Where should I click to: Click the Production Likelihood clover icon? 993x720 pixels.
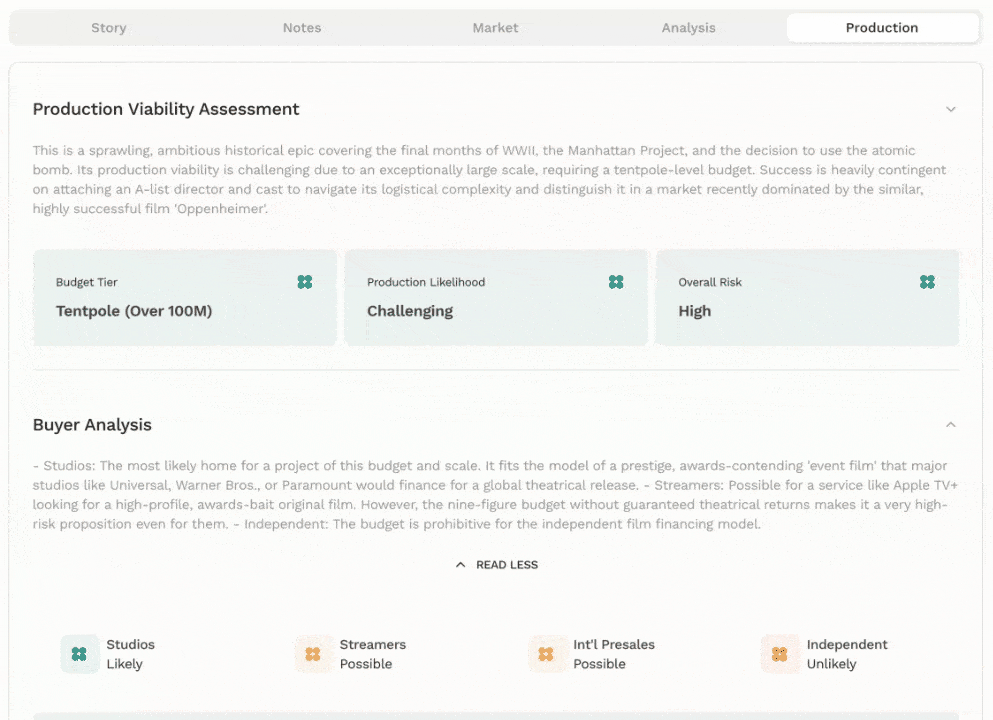pyautogui.click(x=616, y=282)
